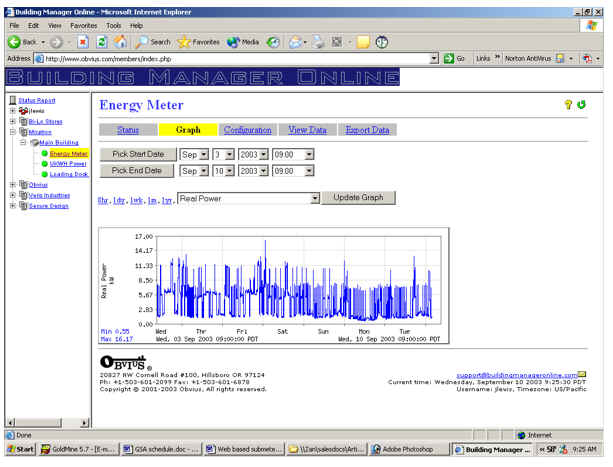Click the Refresh page icon

click(102, 42)
